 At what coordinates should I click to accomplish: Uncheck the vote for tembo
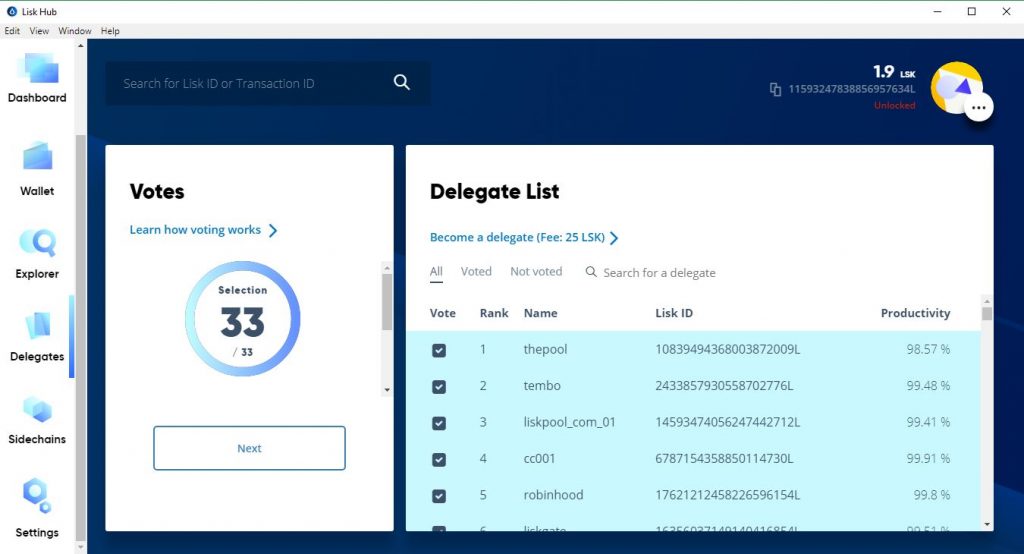439,387
